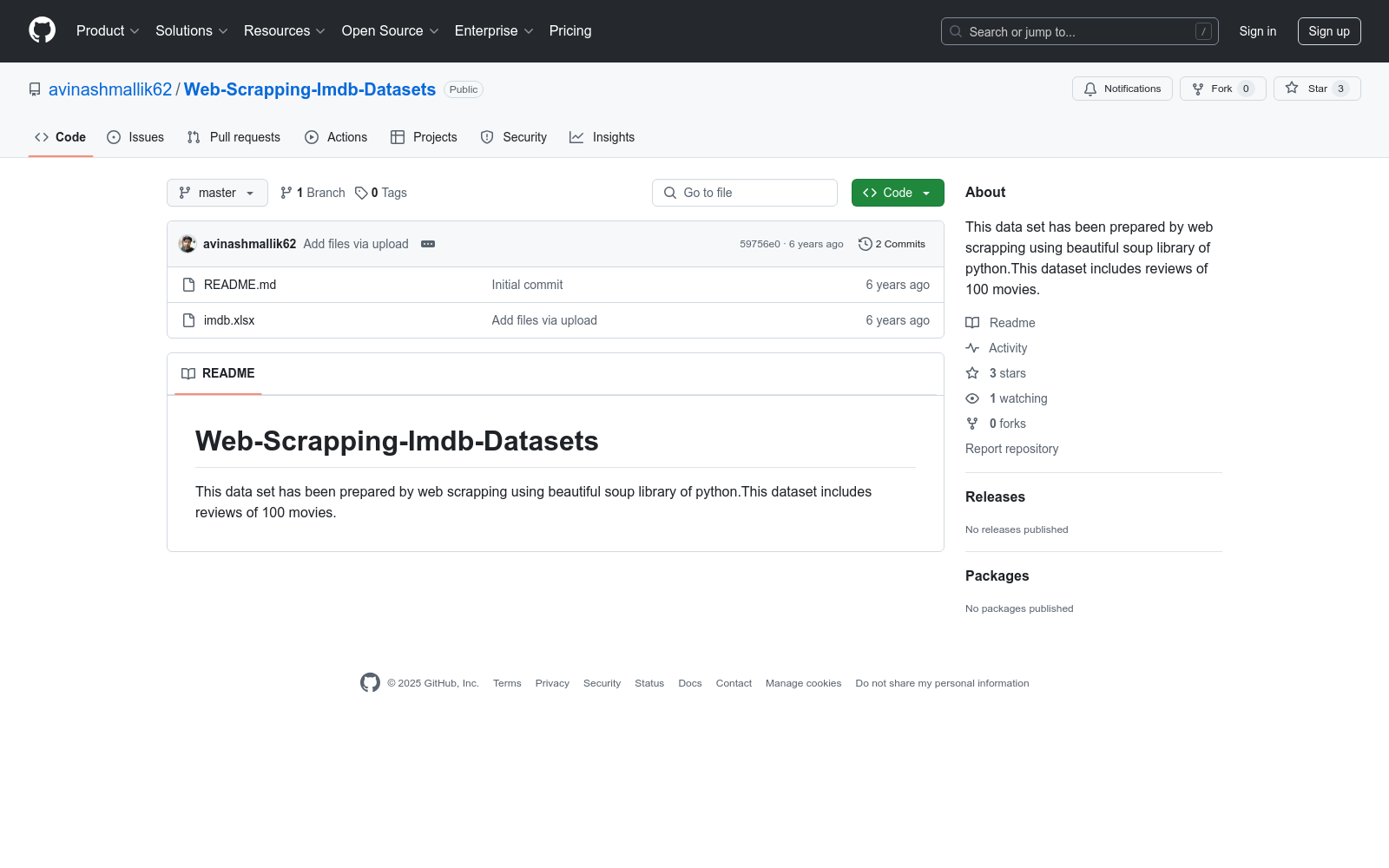Click the search magnifier icon in header

[956, 31]
